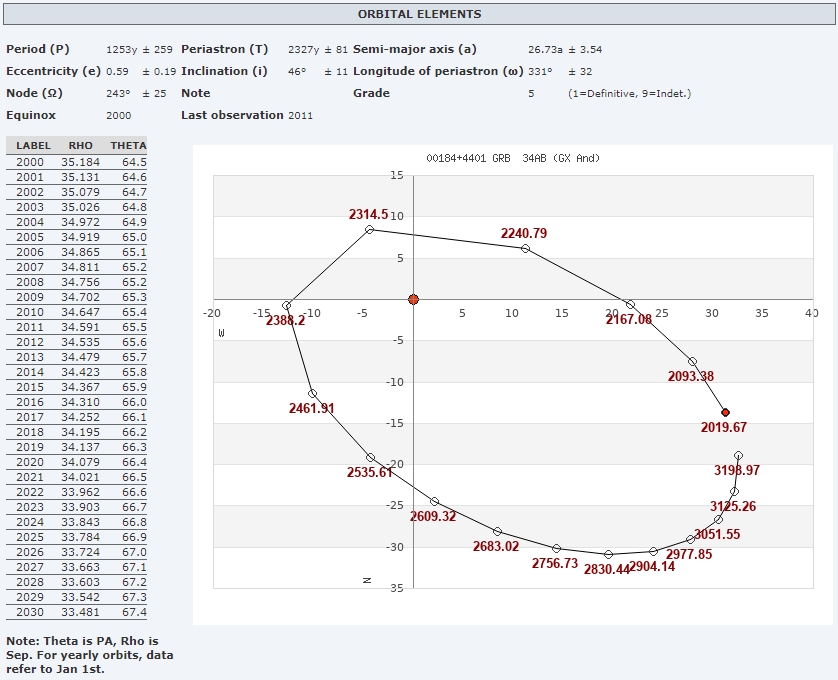838x680 pixels.
Task: Pick the orbit point labeled 2756.73
Action: [556, 548]
